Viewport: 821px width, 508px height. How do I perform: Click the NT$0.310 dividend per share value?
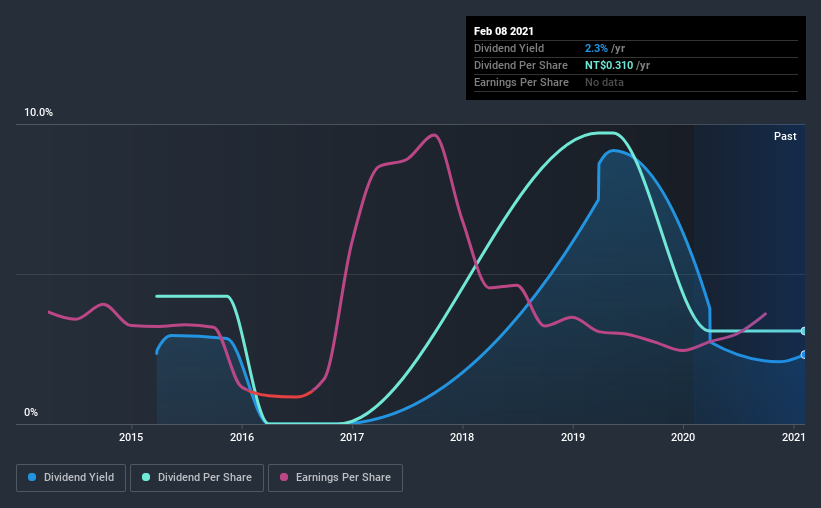609,65
